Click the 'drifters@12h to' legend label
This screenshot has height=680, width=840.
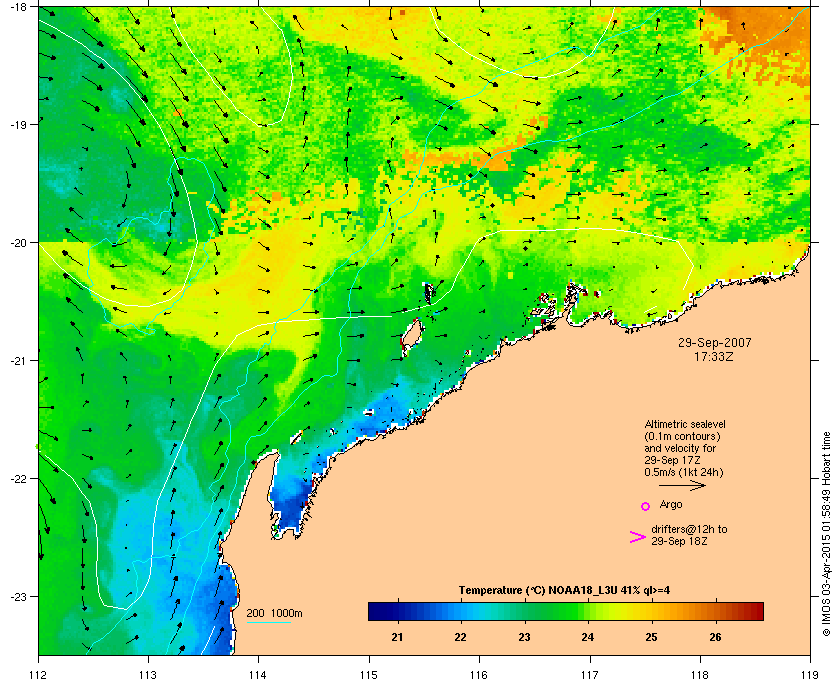(689, 529)
